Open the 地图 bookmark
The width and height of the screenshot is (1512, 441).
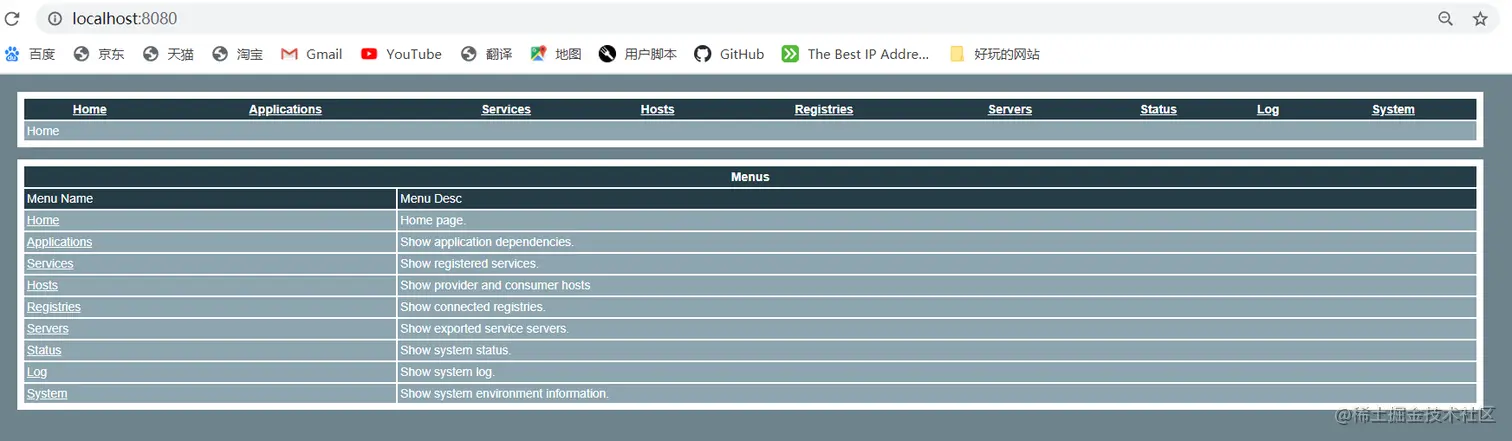[556, 54]
